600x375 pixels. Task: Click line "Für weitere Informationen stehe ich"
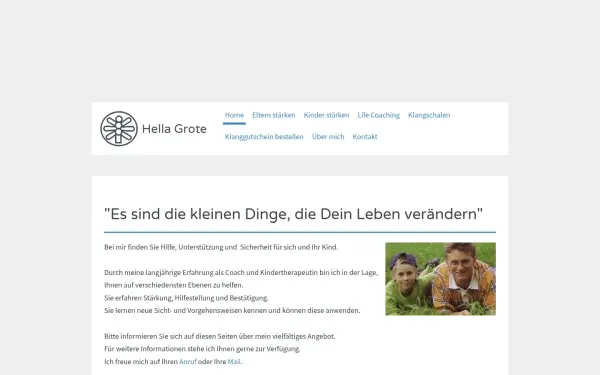click(202, 349)
